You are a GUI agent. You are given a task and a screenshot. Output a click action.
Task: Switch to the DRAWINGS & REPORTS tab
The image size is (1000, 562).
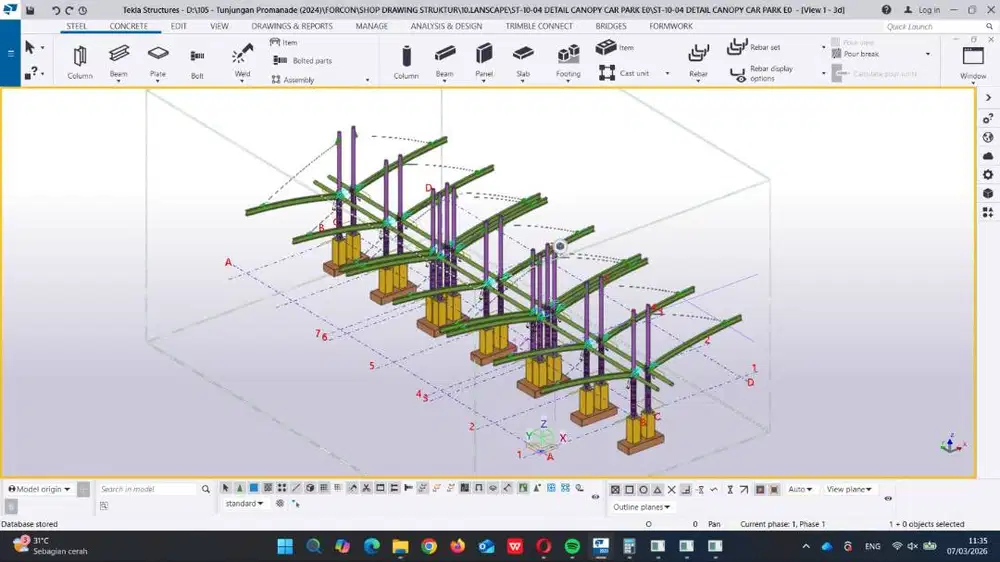pyautogui.click(x=292, y=26)
